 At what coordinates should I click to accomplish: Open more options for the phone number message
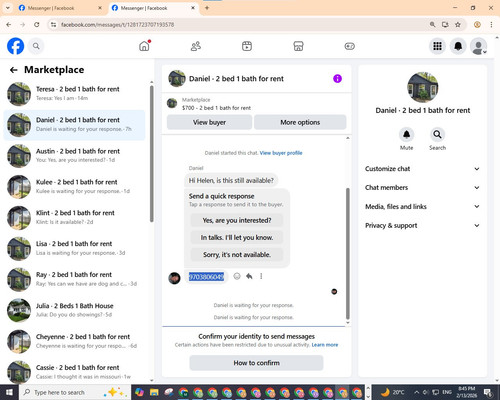[x=261, y=276]
